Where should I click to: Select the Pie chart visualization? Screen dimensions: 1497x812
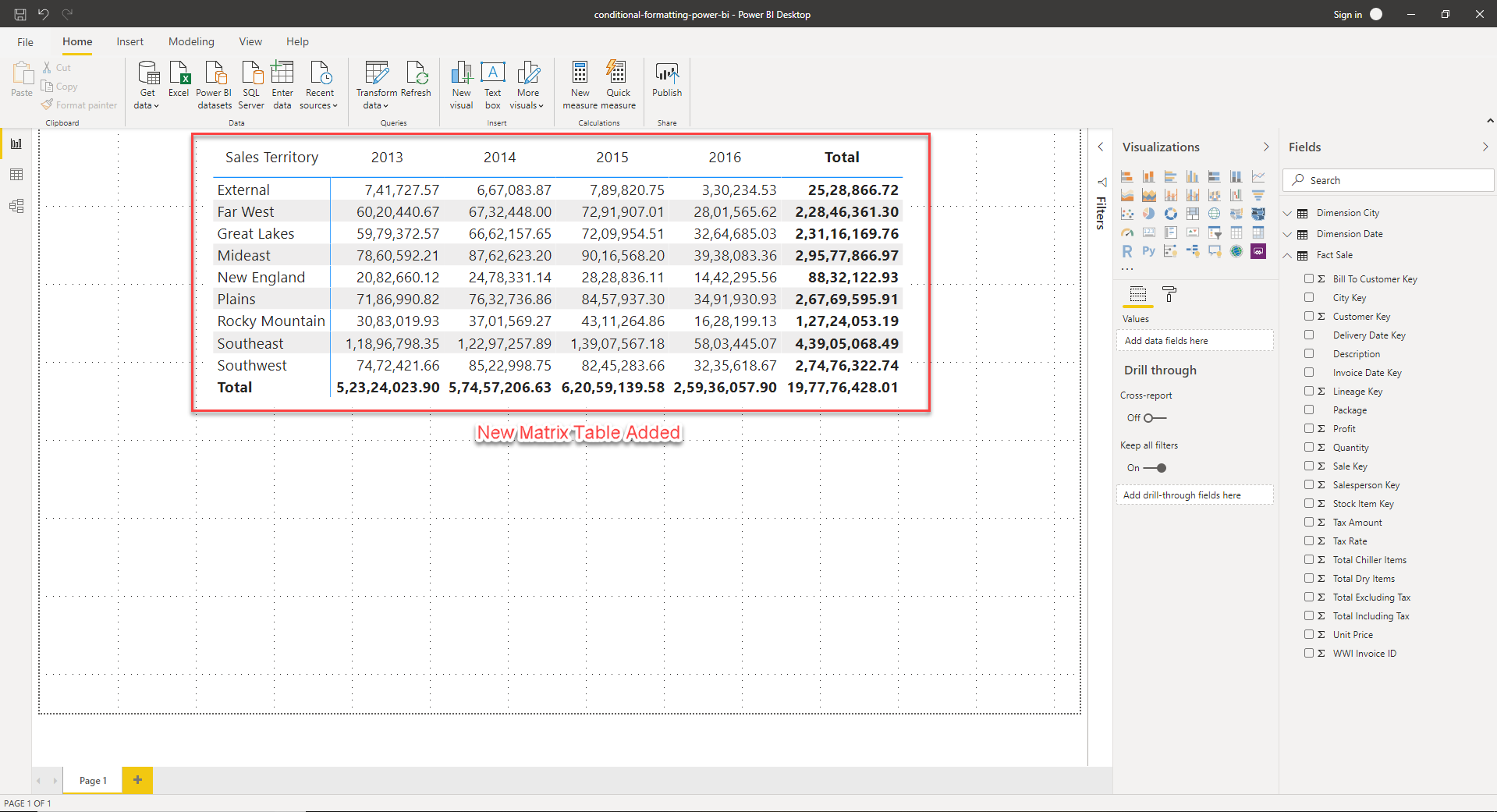[1148, 213]
